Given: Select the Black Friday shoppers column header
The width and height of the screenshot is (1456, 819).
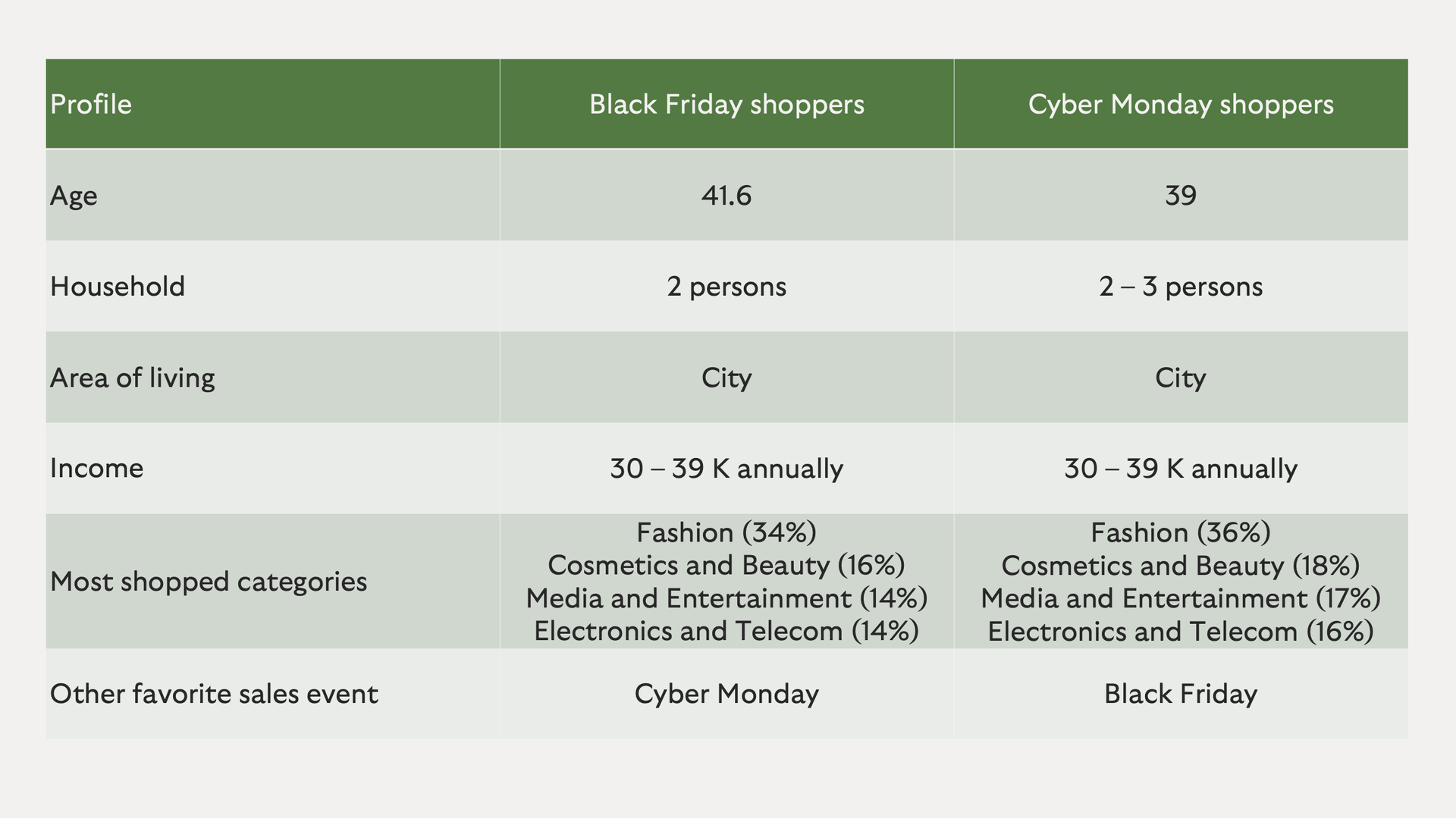Looking at the screenshot, I should click(x=726, y=104).
